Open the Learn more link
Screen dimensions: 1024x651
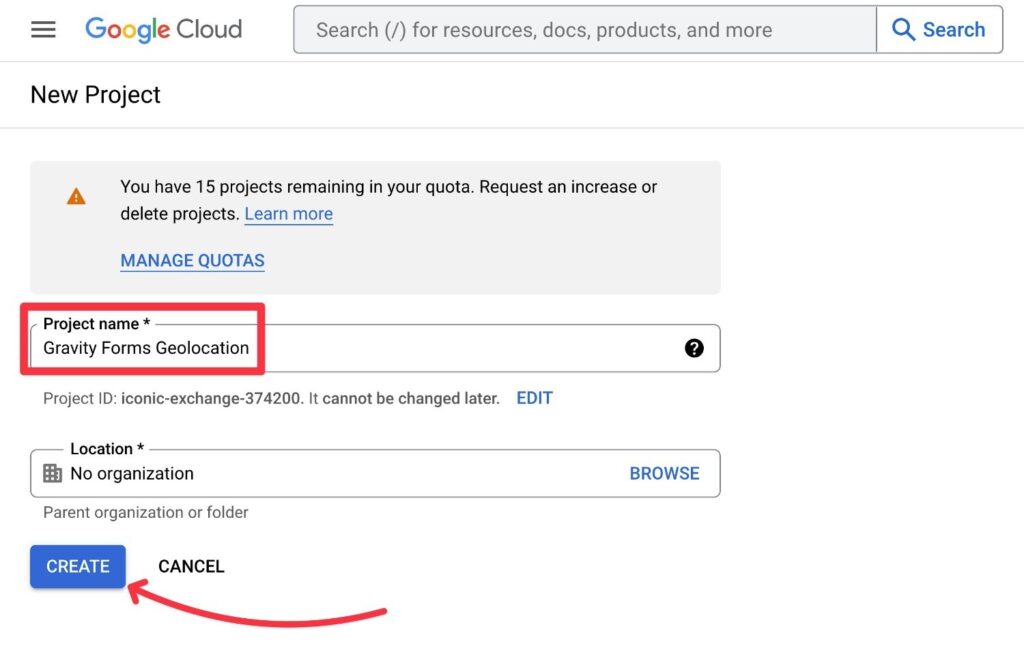(x=288, y=214)
